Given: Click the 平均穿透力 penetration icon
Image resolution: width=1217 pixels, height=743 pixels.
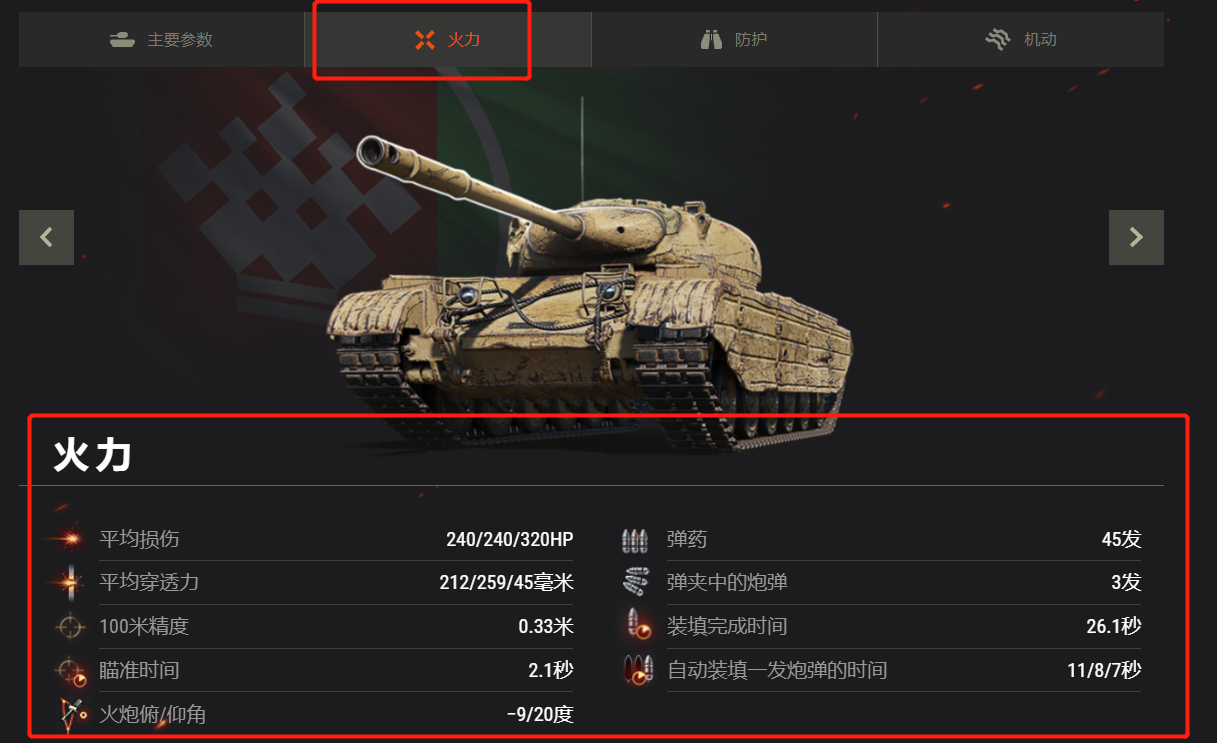Looking at the screenshot, I should tap(70, 582).
